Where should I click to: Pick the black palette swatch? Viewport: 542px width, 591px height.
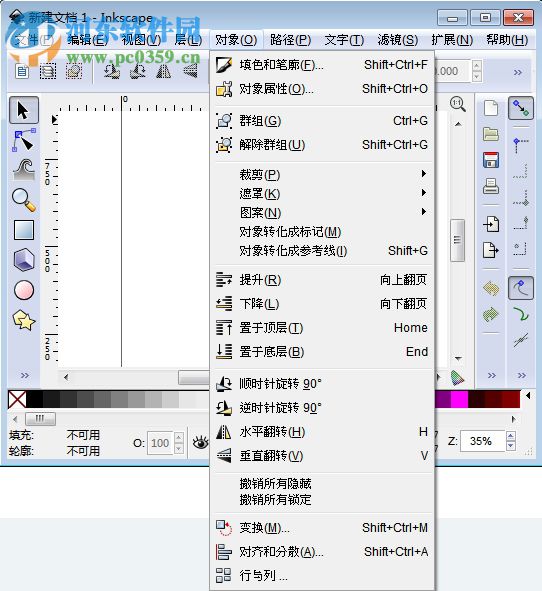coord(35,400)
